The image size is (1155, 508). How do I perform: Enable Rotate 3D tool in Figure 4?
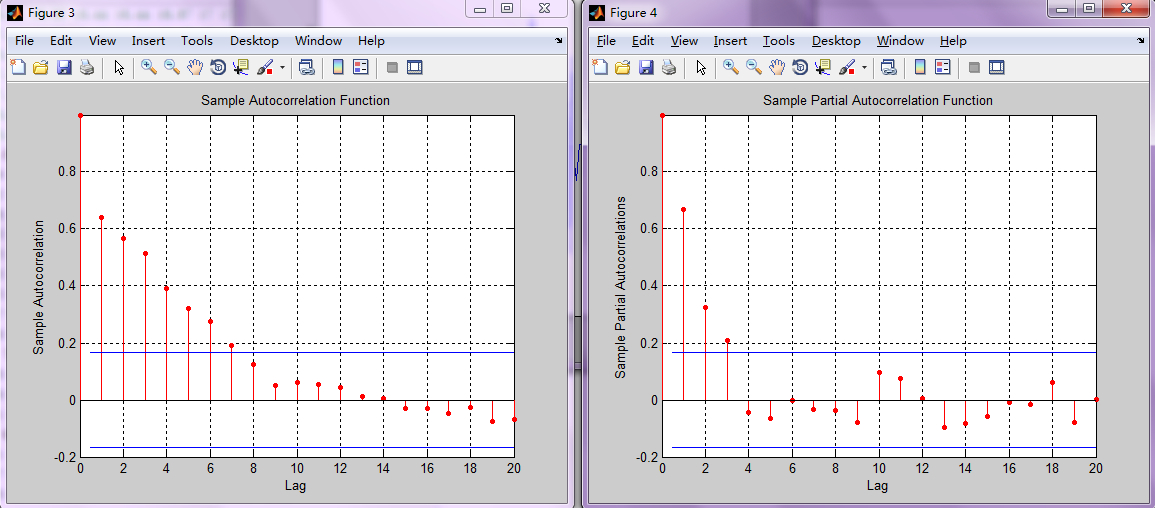800,68
